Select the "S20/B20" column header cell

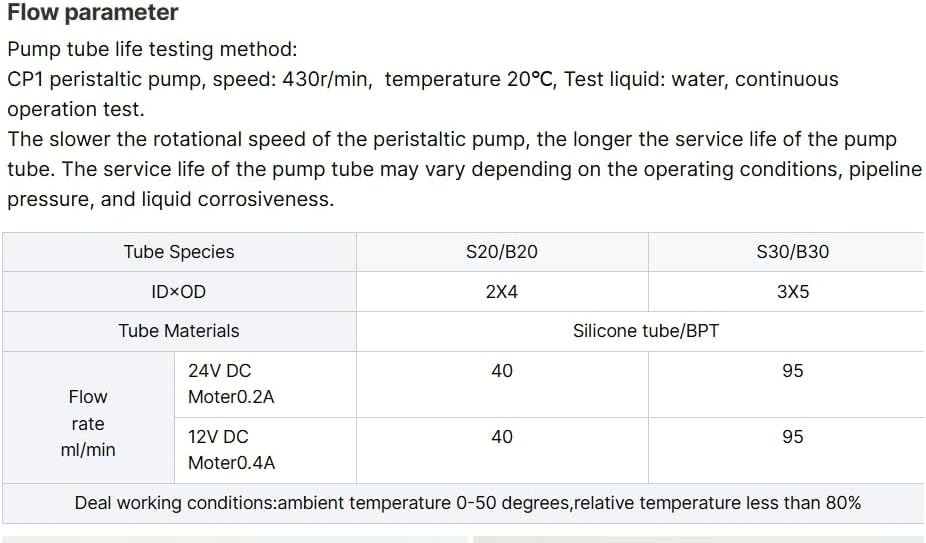pos(502,252)
